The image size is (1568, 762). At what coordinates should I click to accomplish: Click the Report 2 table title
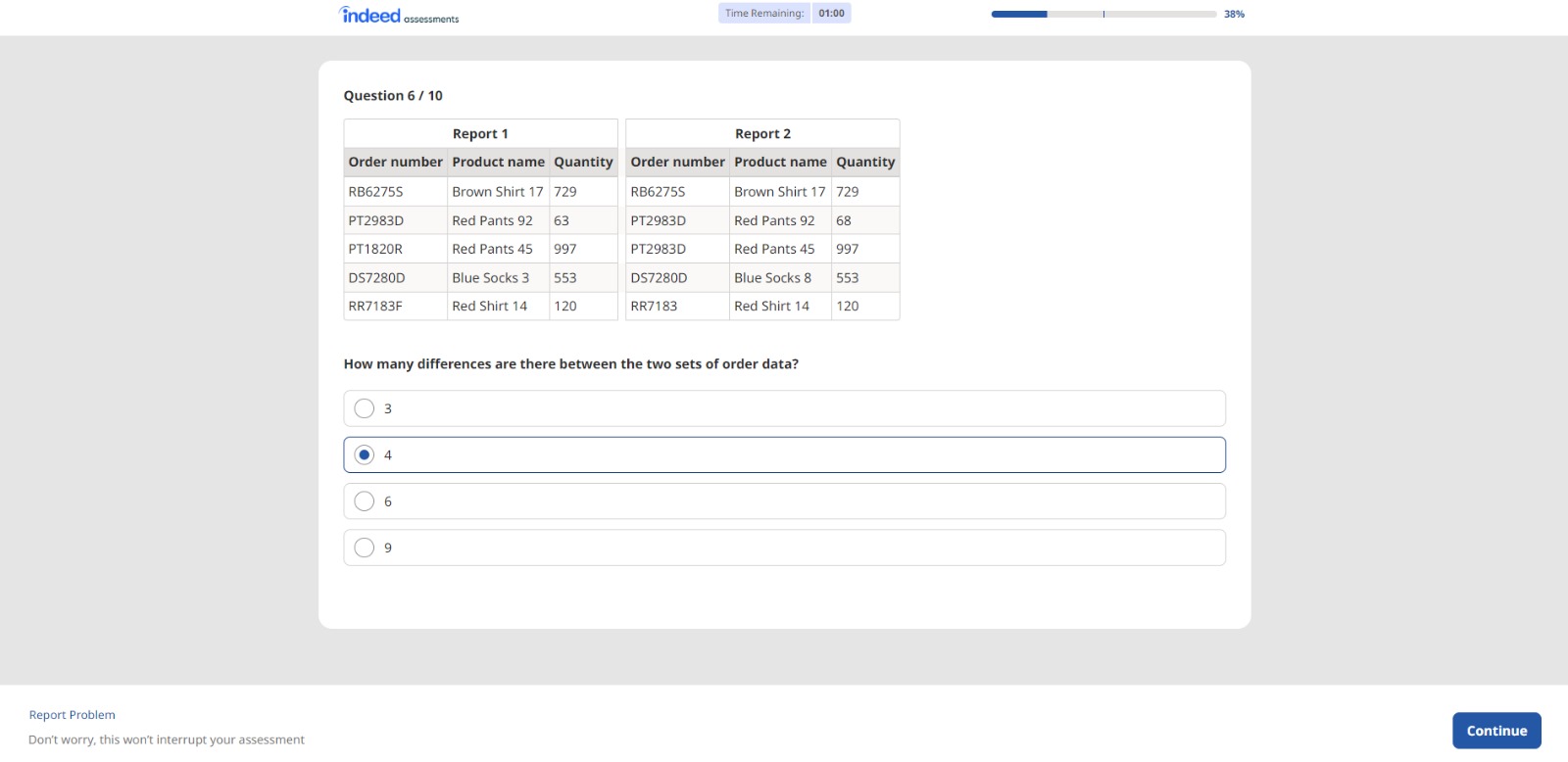(x=762, y=134)
